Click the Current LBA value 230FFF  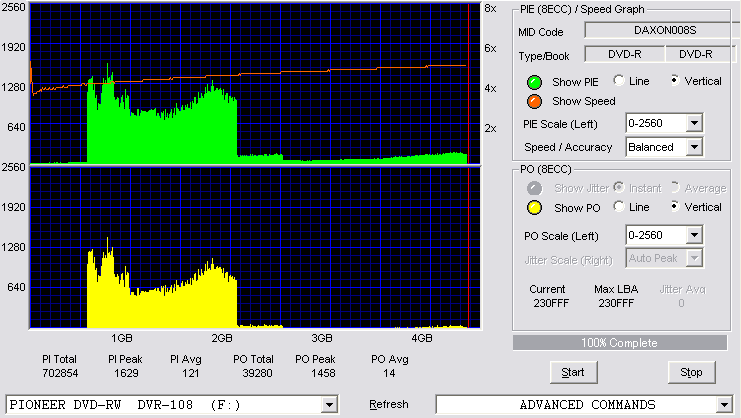[x=551, y=303]
